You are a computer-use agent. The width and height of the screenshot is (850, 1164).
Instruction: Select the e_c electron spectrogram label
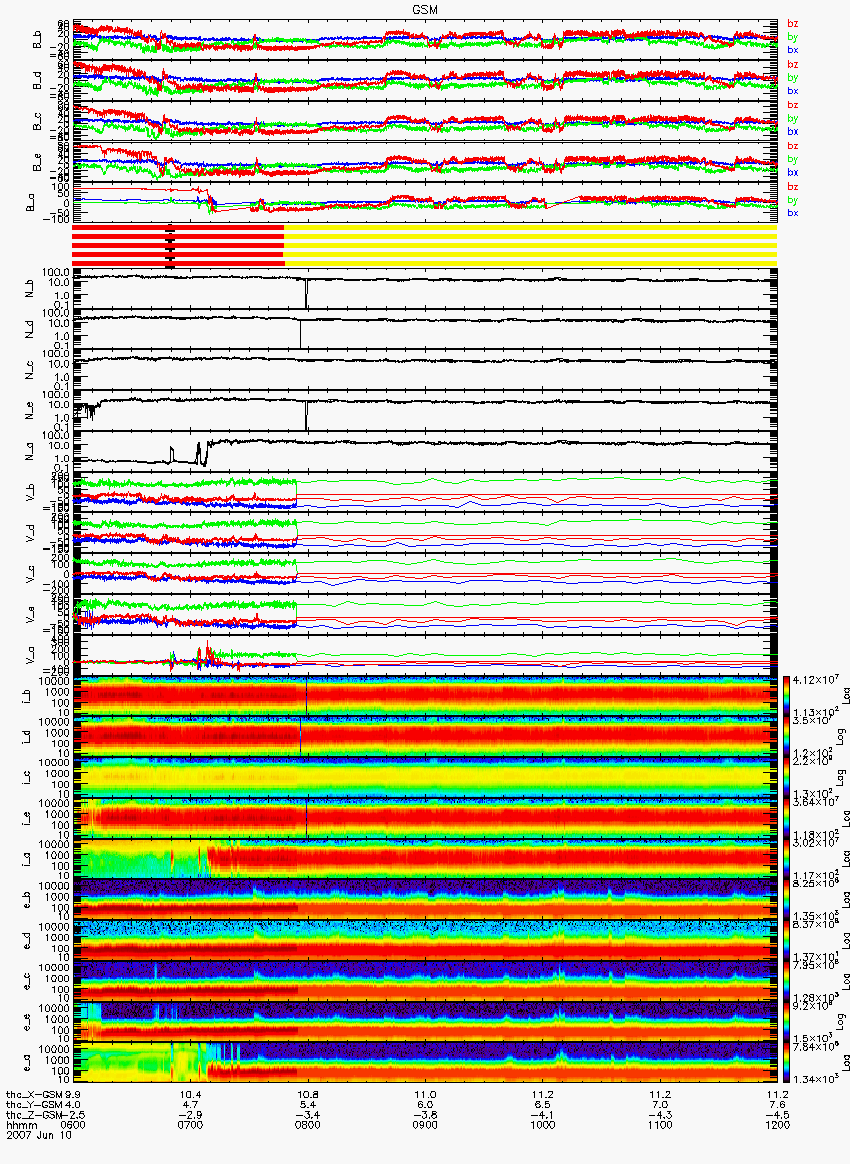tap(27, 982)
